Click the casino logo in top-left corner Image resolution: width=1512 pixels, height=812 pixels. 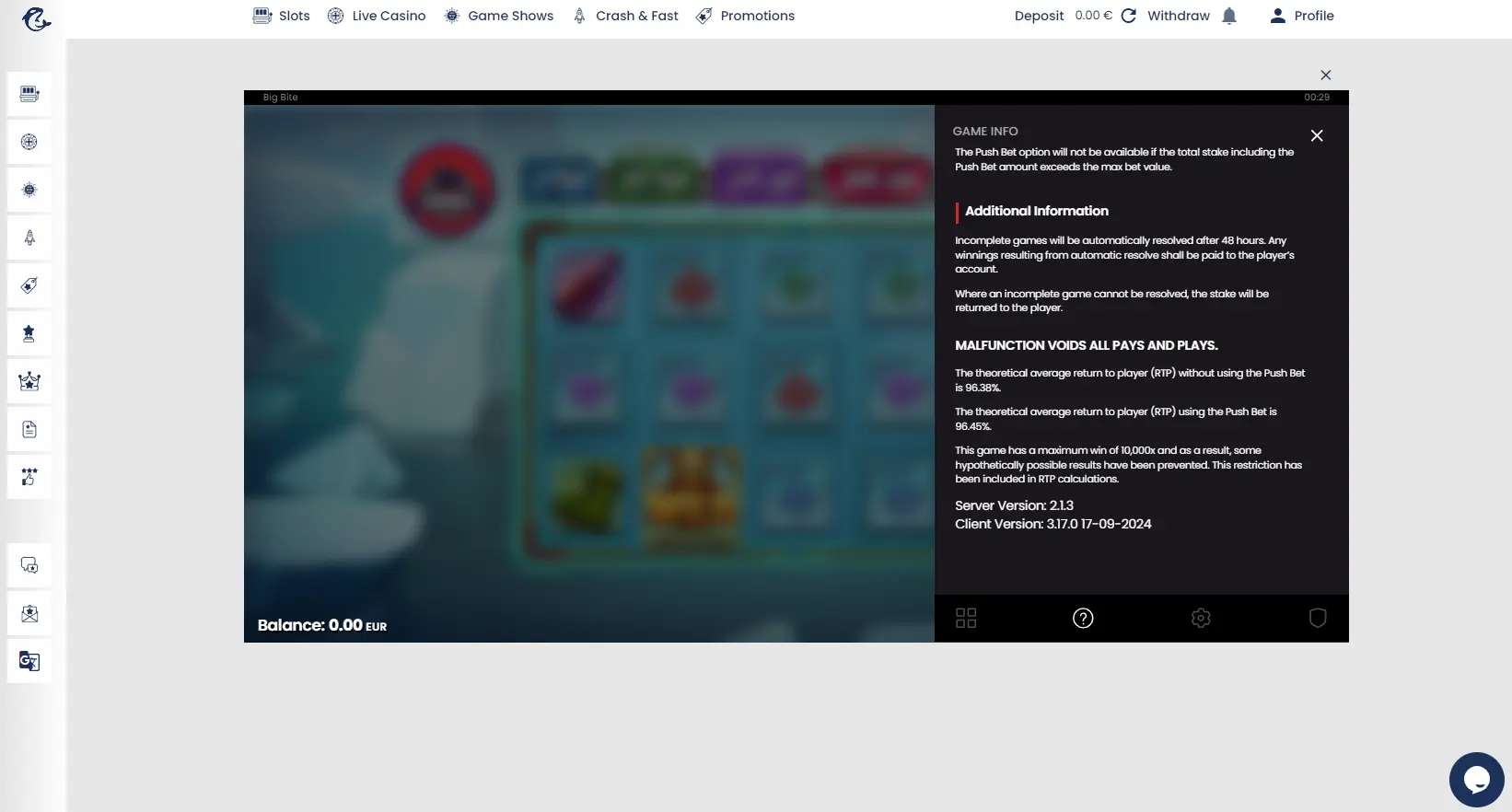coord(36,18)
